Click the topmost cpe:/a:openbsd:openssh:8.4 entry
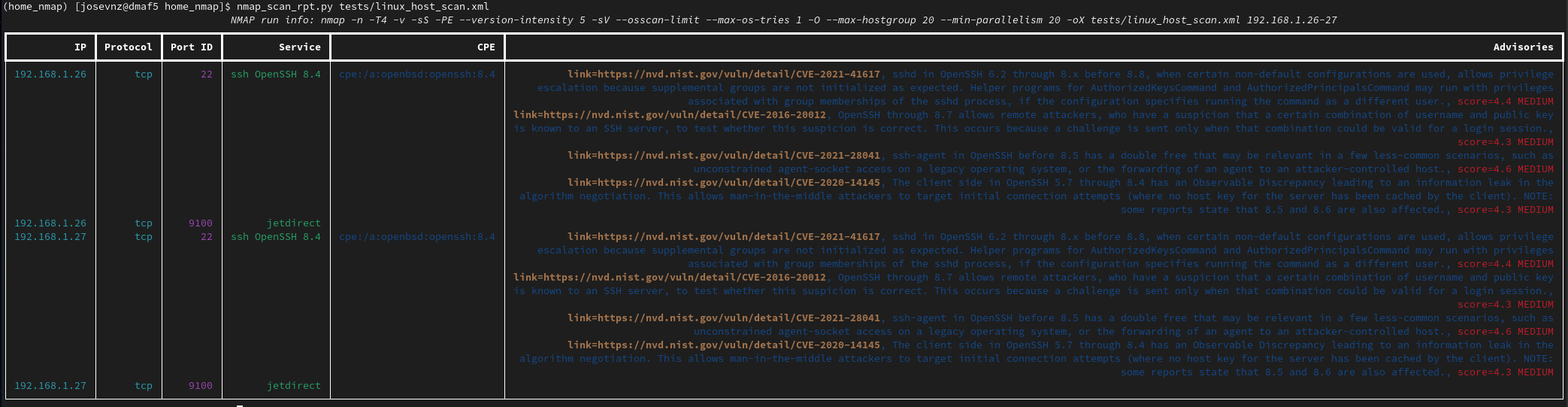The height and width of the screenshot is (407, 1568). click(417, 74)
